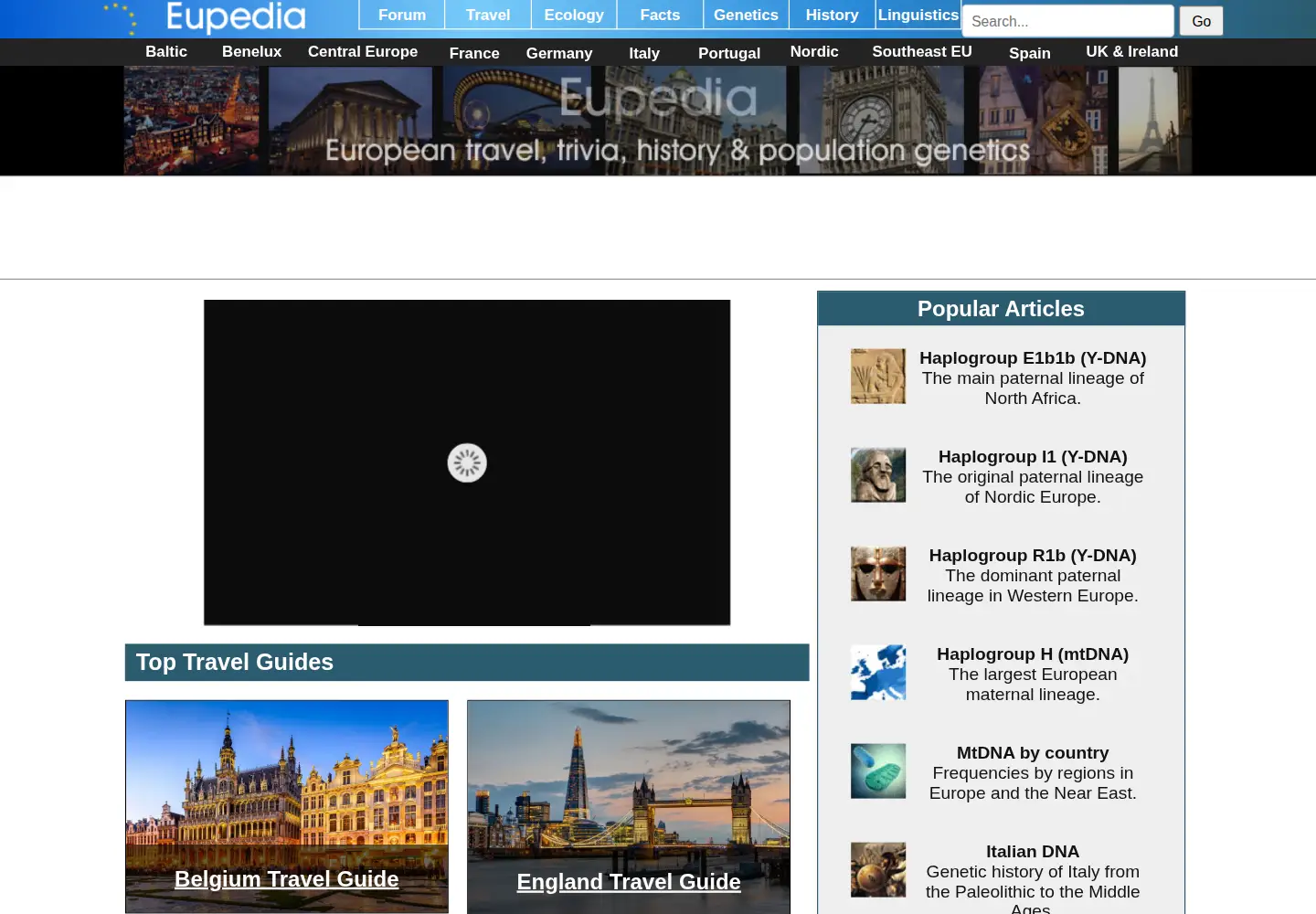Click into the Search field

coord(1067,21)
